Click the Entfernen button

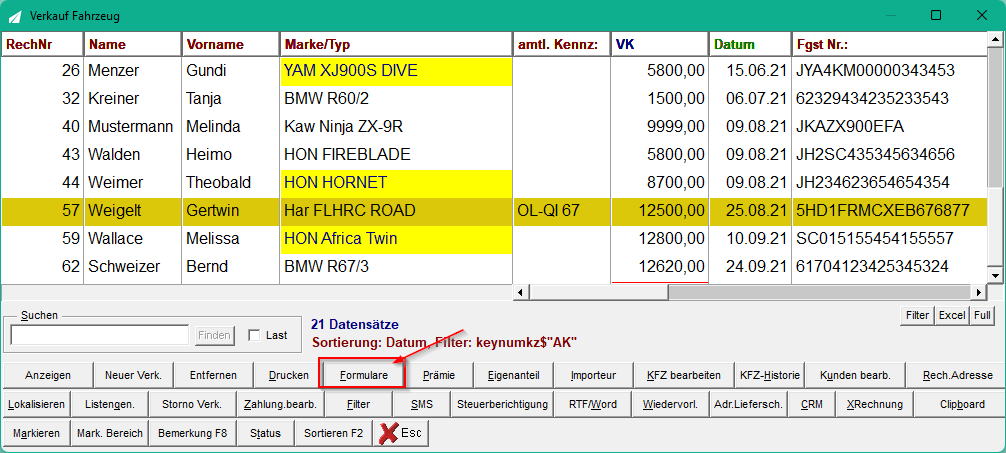pos(213,375)
